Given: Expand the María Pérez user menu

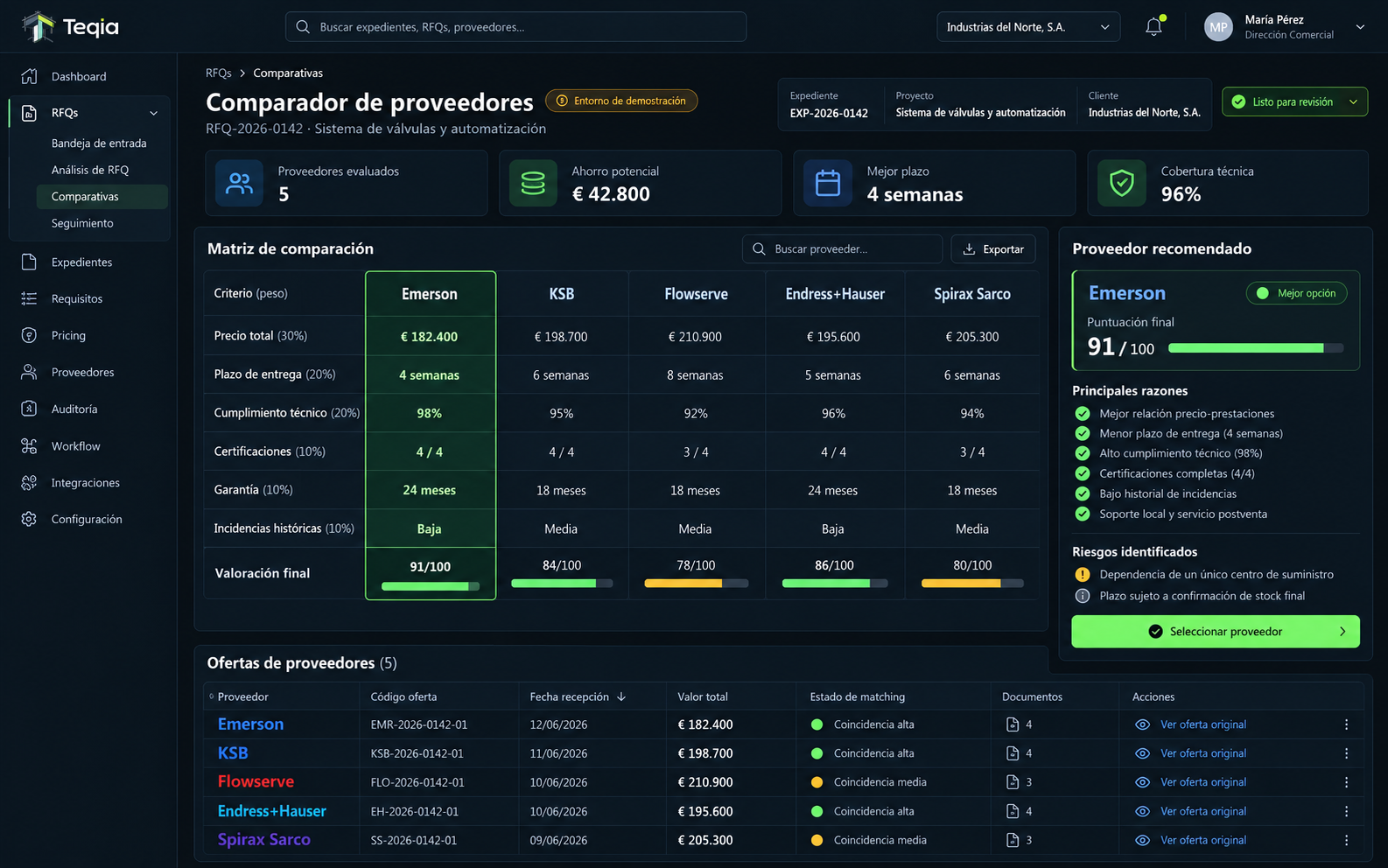Looking at the screenshot, I should pos(1360,27).
